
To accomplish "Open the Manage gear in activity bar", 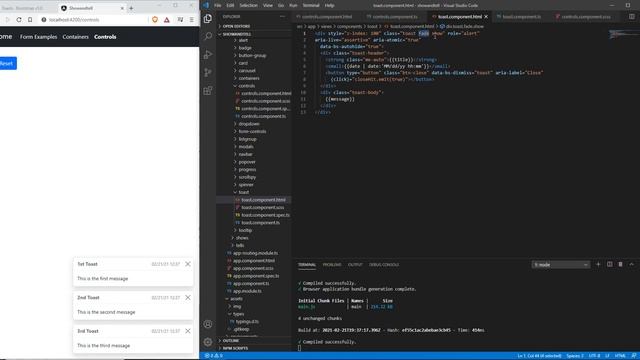I will coord(208,342).
